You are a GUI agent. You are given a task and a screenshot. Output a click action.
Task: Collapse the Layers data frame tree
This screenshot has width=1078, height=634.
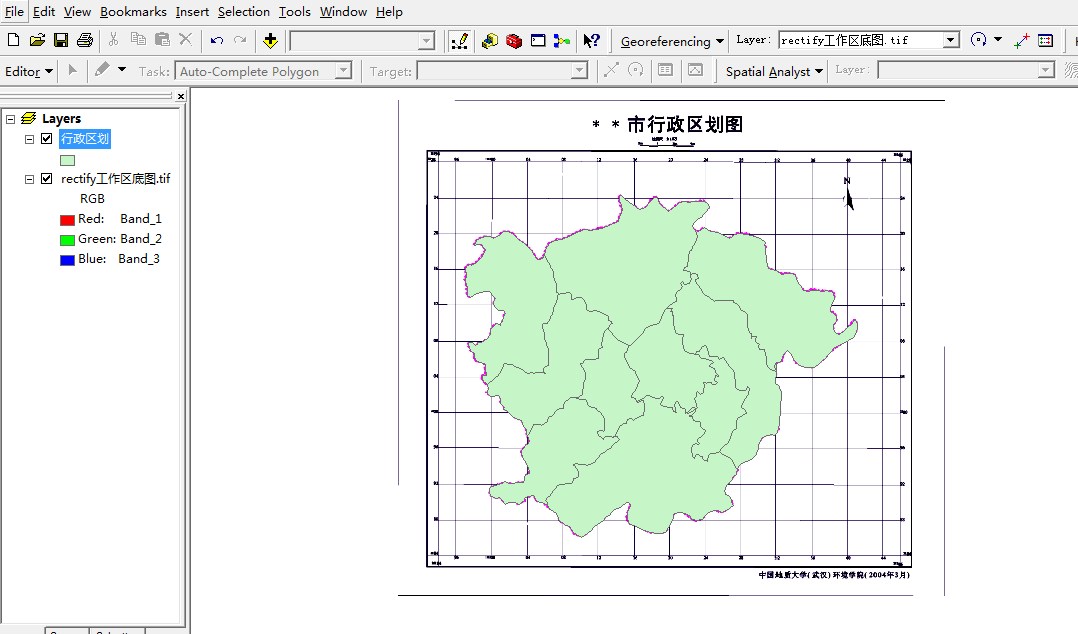click(x=10, y=119)
